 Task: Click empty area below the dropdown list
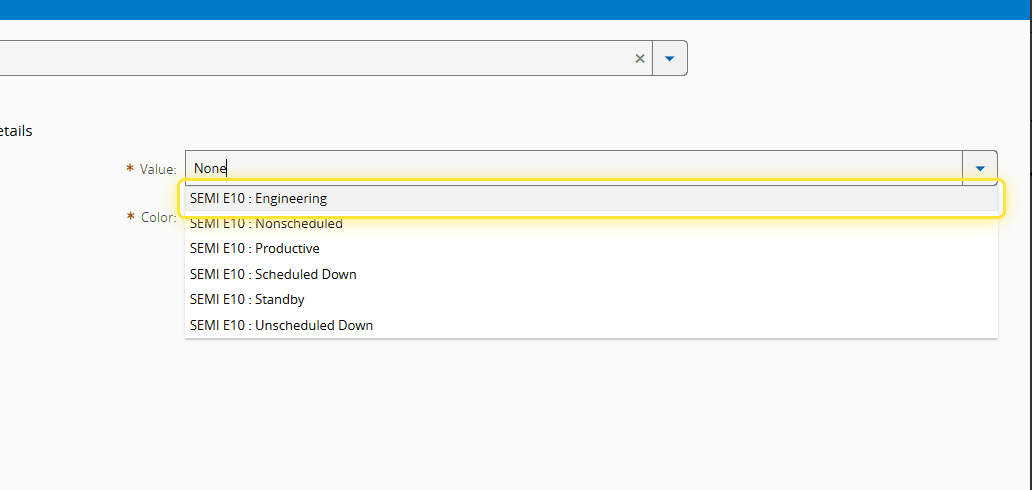(x=590, y=410)
